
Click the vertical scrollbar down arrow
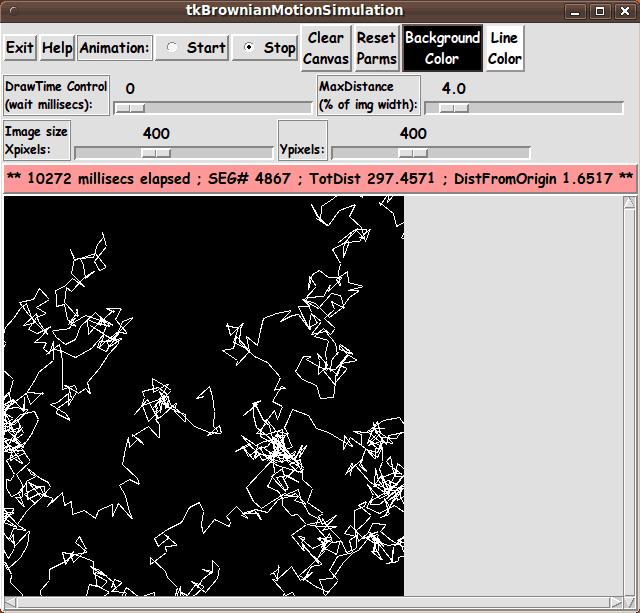pos(629,590)
